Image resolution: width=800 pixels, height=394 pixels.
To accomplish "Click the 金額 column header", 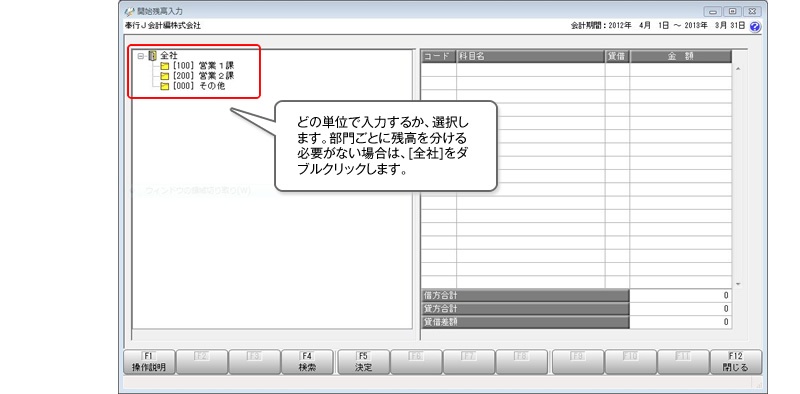I will pos(681,57).
